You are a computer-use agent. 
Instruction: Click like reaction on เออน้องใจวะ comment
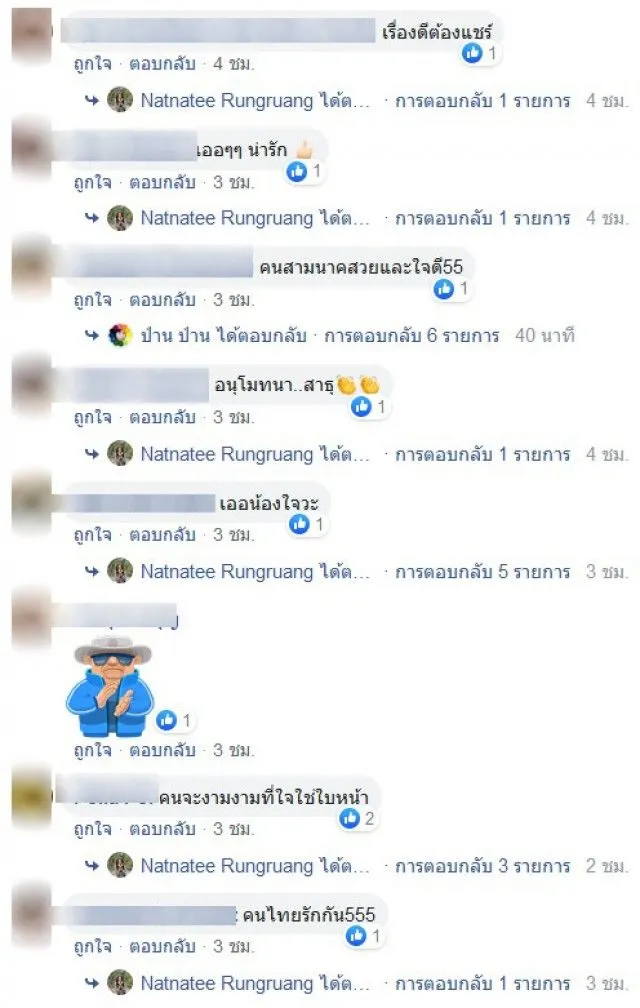pyautogui.click(x=299, y=524)
